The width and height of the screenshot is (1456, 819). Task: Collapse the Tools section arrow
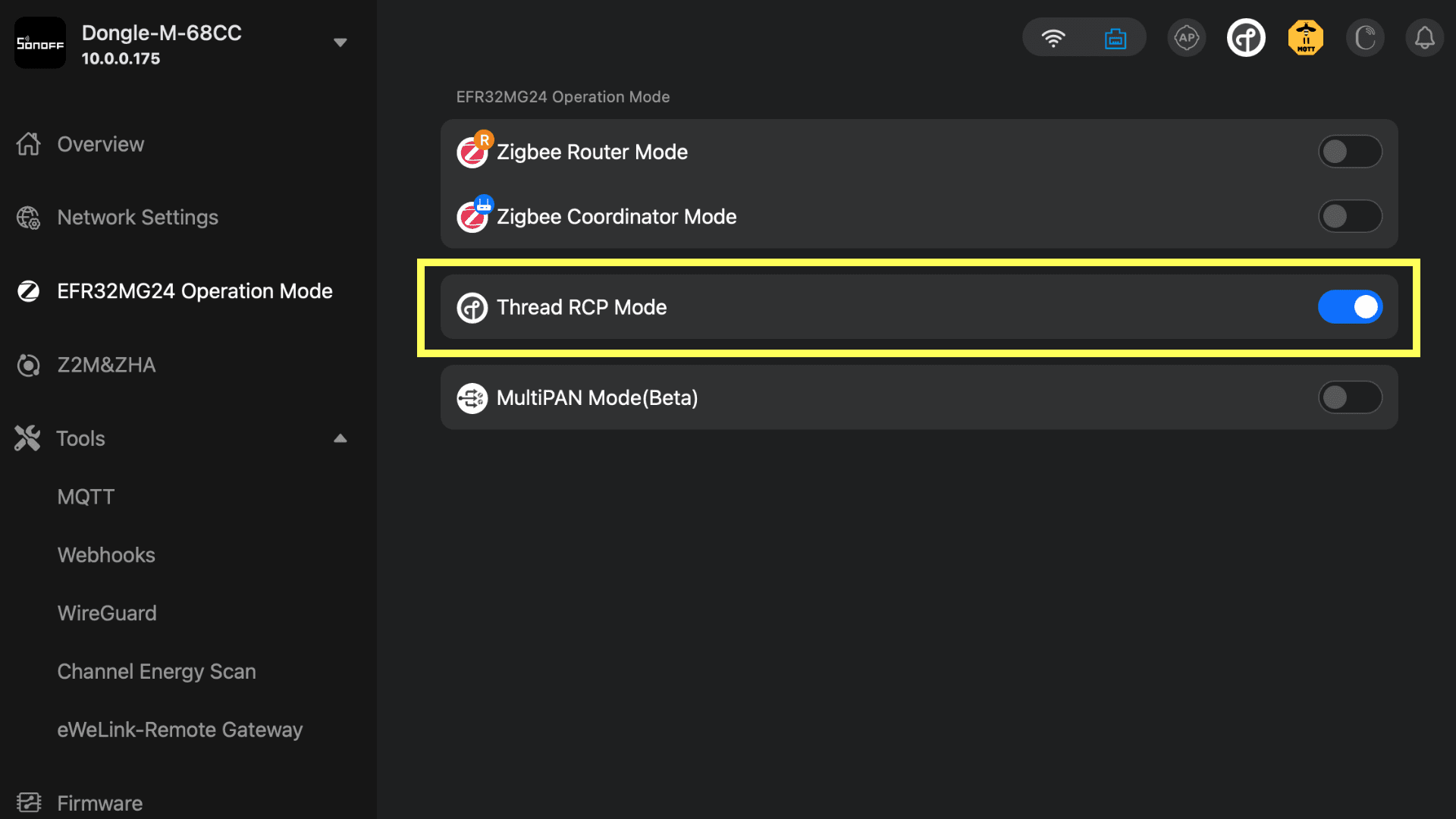pyautogui.click(x=340, y=438)
